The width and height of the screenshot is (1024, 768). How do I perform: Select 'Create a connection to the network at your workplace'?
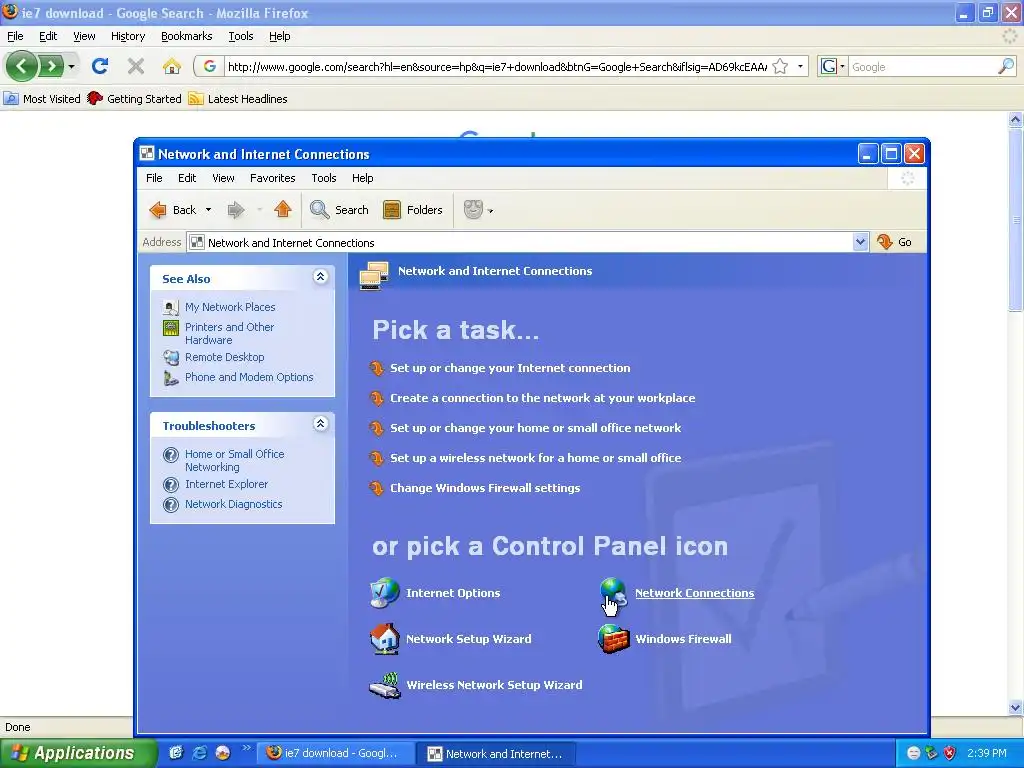pyautogui.click(x=543, y=398)
